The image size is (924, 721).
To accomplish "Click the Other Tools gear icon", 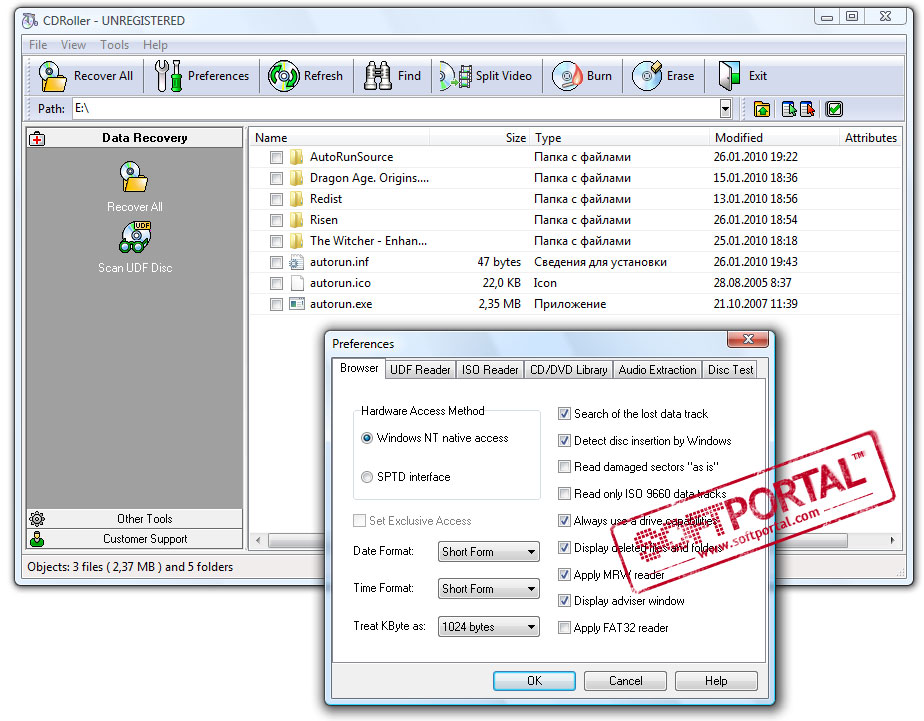I will pos(37,519).
